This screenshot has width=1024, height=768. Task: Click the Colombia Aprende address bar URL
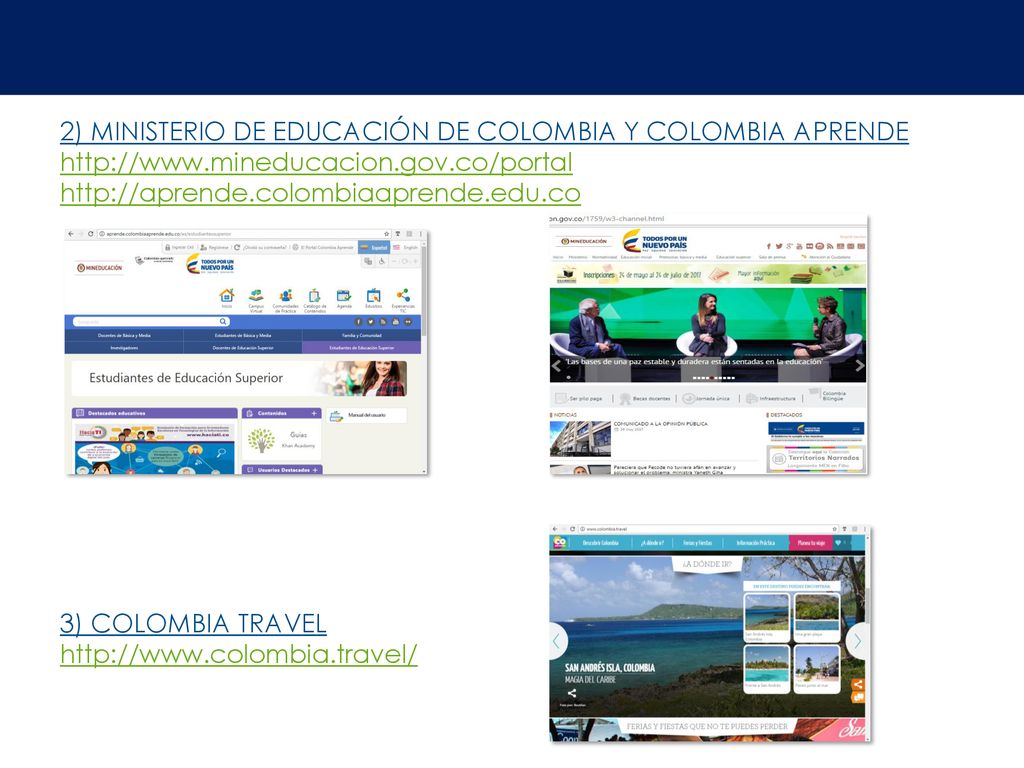click(x=168, y=234)
